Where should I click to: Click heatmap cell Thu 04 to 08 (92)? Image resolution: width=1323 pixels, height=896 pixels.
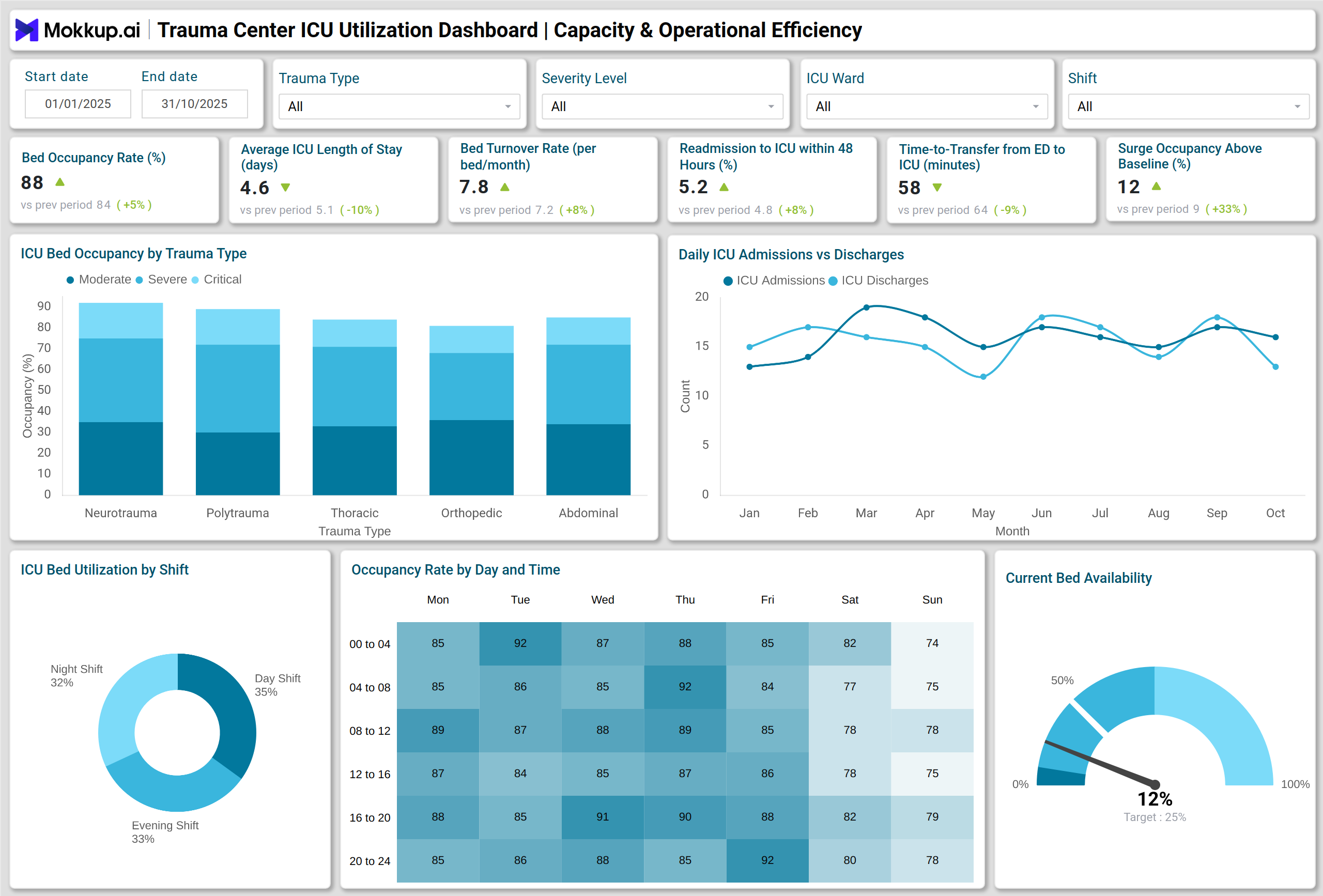click(x=685, y=687)
